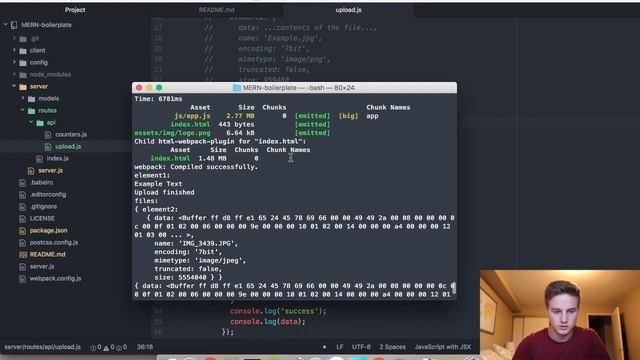This screenshot has width=640, height=360.
Task: Collapse the routes folder chevron
Action: tap(23, 110)
